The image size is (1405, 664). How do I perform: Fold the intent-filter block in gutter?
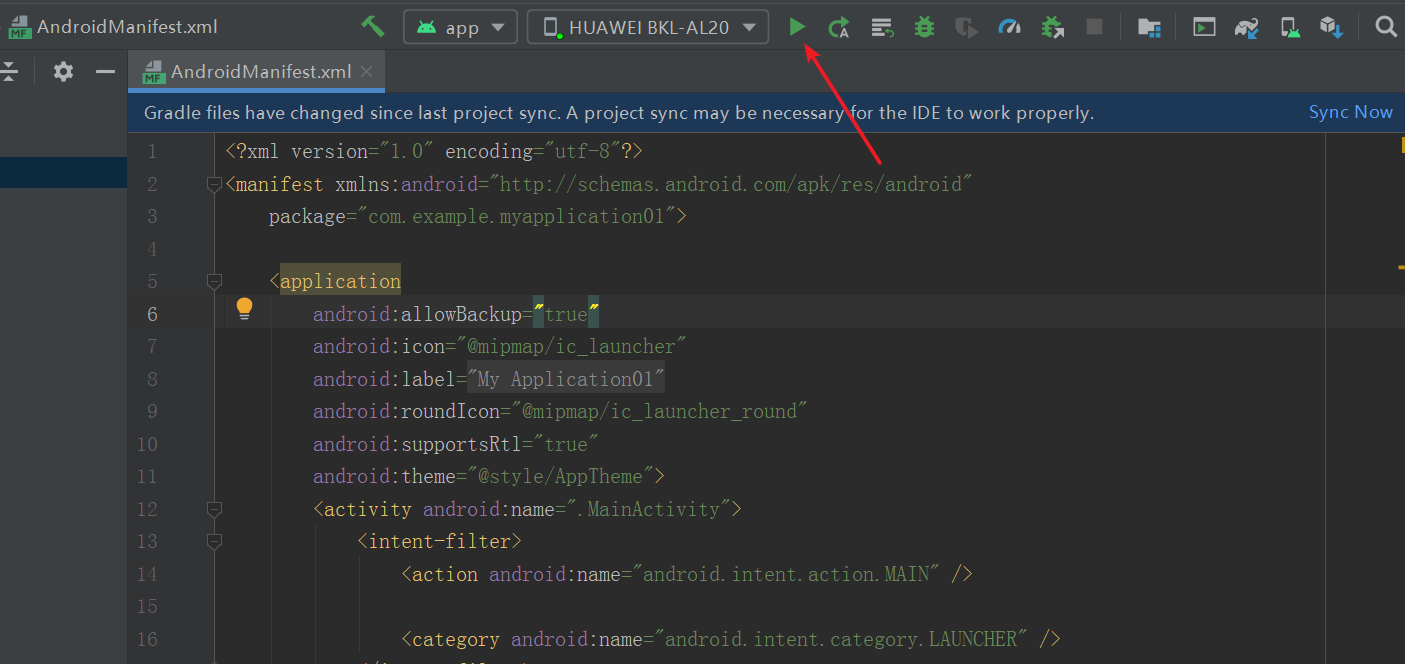click(213, 541)
